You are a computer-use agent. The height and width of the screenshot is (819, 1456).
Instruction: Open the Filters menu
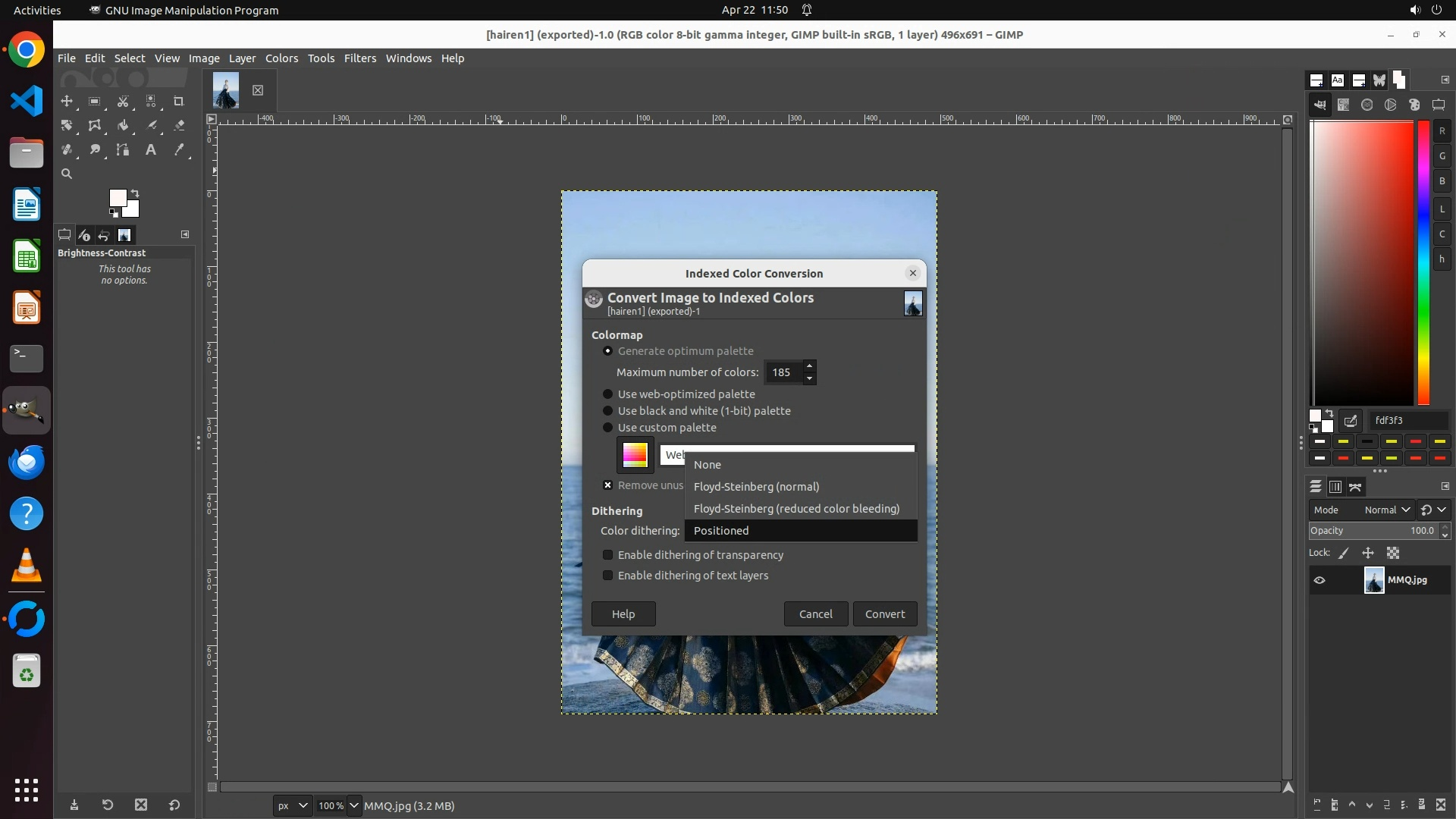[x=359, y=58]
